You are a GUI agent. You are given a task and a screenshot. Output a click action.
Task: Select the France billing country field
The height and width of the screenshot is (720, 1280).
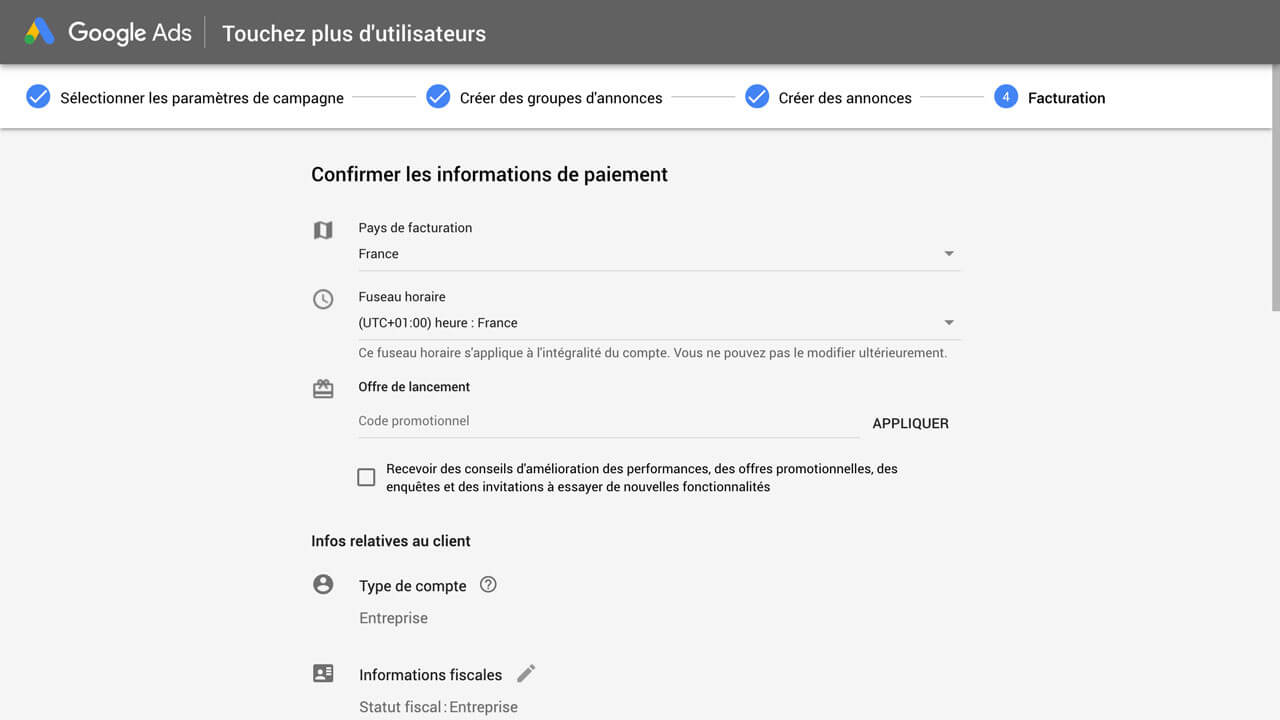(659, 254)
